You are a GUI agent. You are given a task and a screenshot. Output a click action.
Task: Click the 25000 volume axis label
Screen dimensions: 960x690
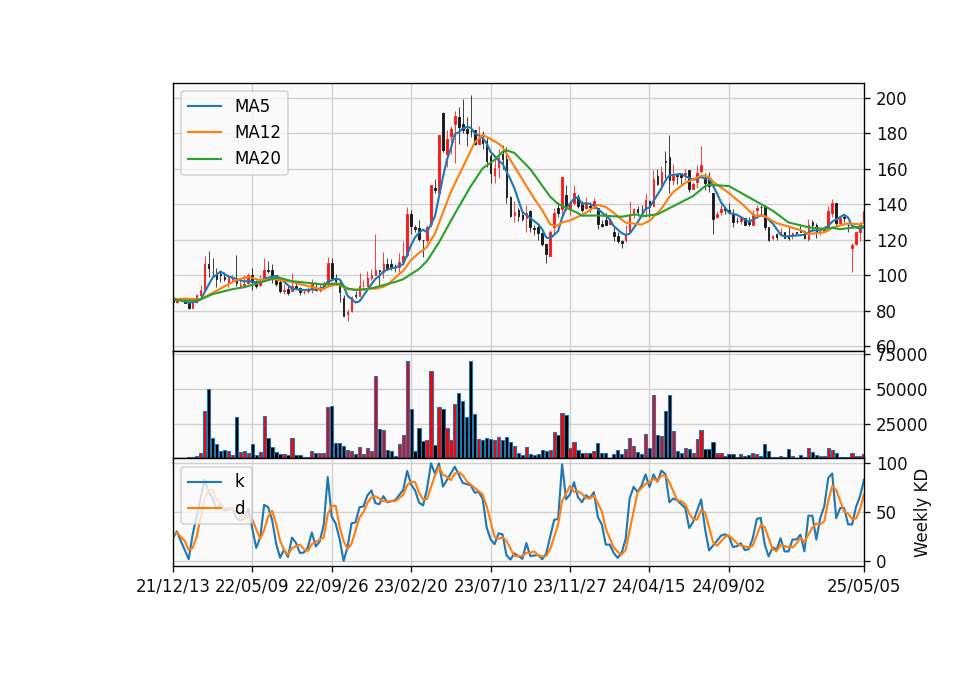pos(901,424)
